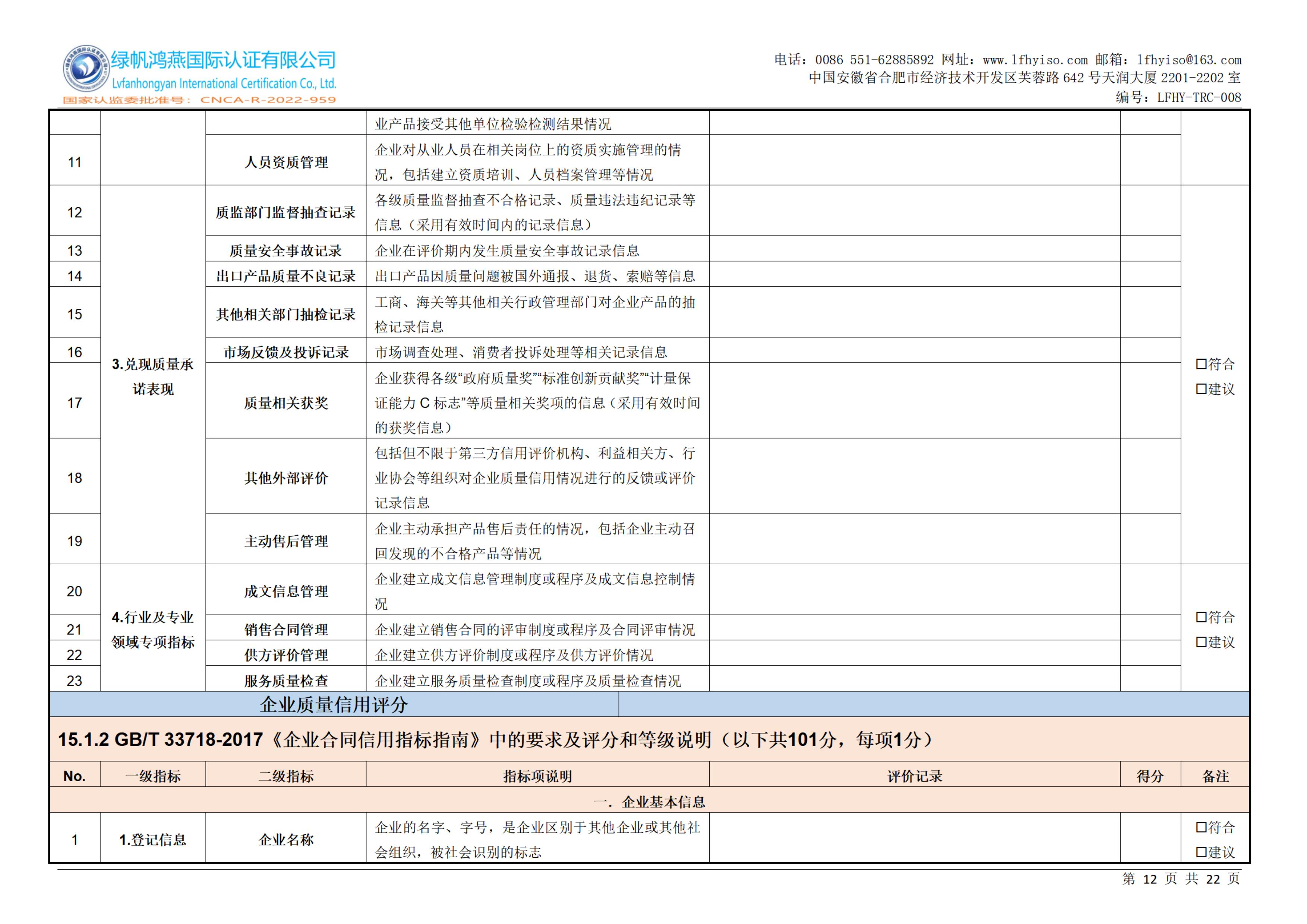
Task: Tick 建议 for 行业及专业领域专项指标 section
Action: tap(1201, 642)
